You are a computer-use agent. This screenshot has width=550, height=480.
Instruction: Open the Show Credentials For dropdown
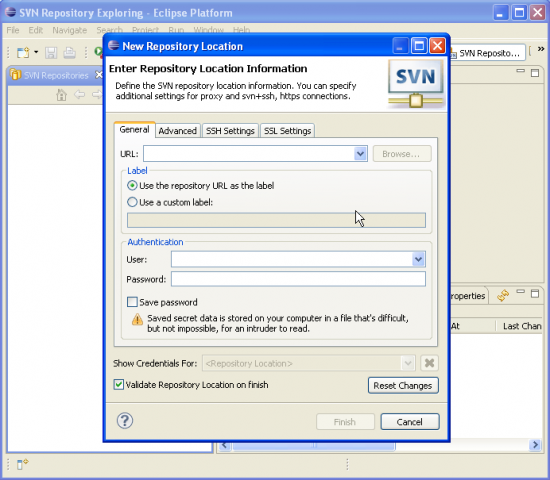pyautogui.click(x=408, y=363)
